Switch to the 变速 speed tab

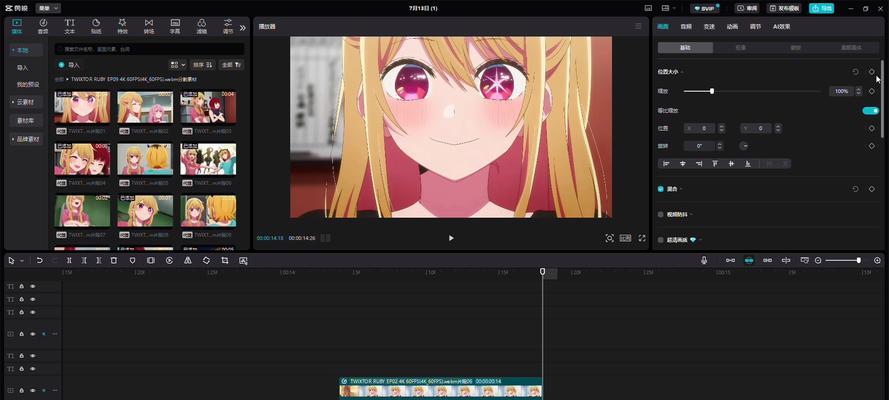(709, 27)
